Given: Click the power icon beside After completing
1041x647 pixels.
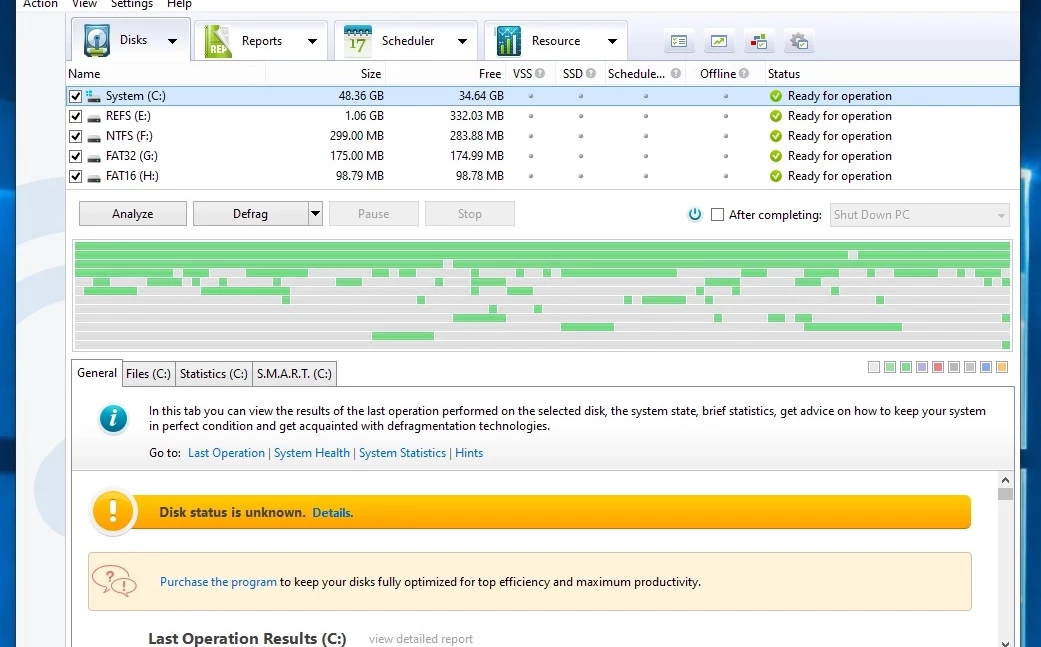Looking at the screenshot, I should coord(695,214).
